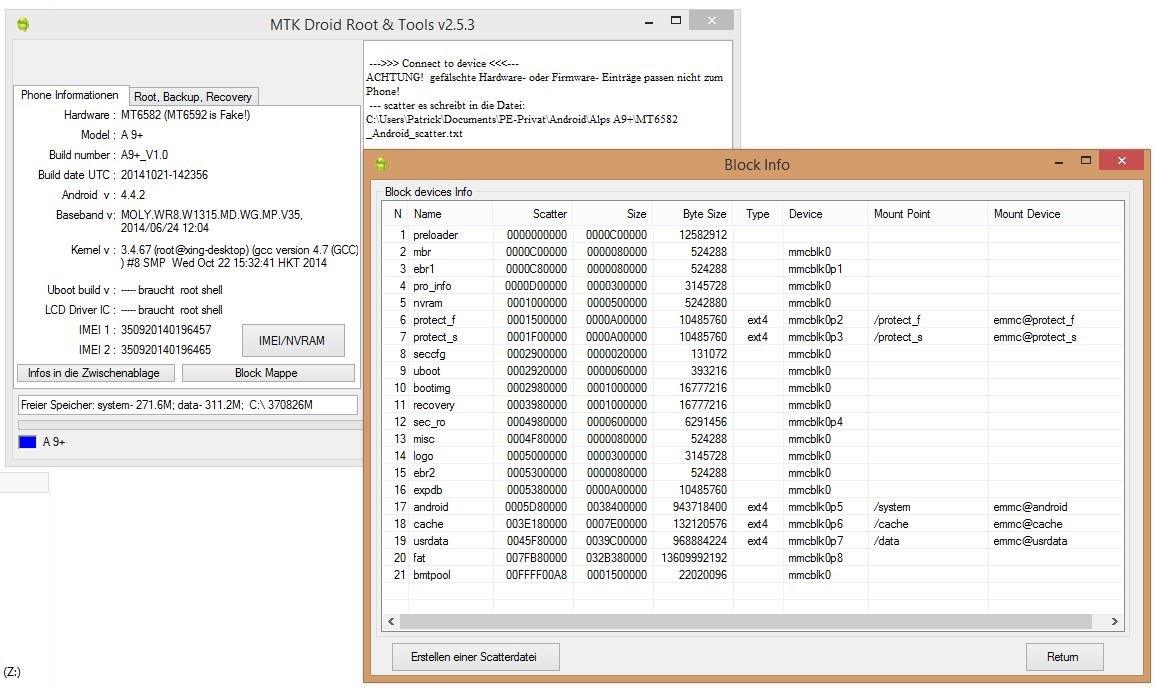Click the Hardware value MT6582
Screen dimensions: 1159x689
tap(186, 115)
